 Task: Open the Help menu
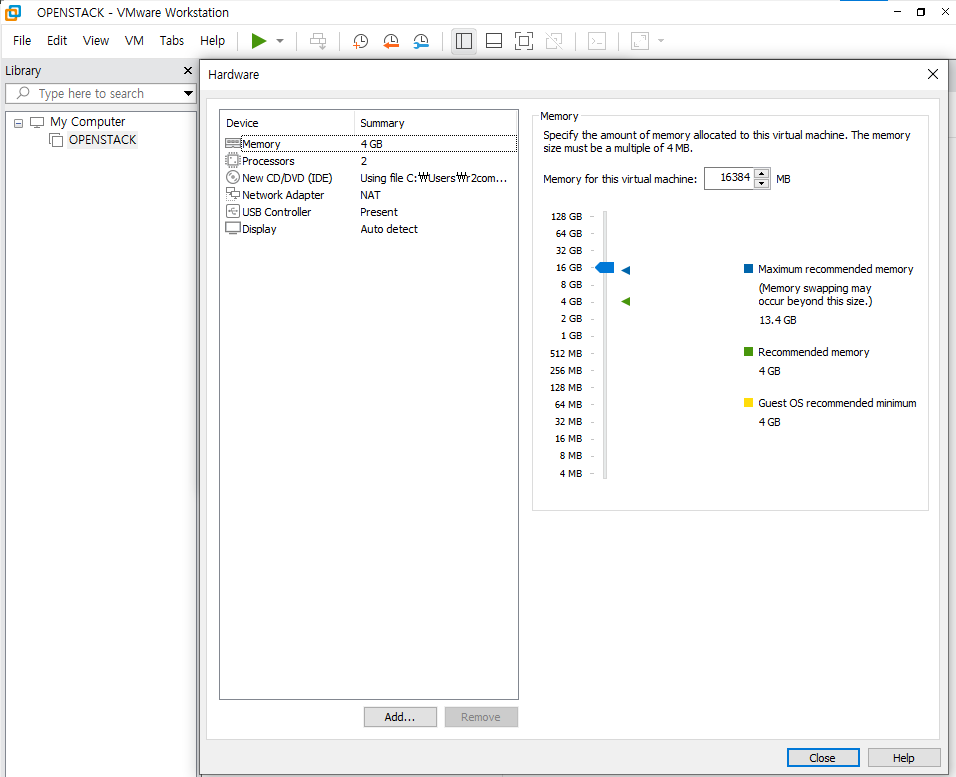tap(212, 41)
